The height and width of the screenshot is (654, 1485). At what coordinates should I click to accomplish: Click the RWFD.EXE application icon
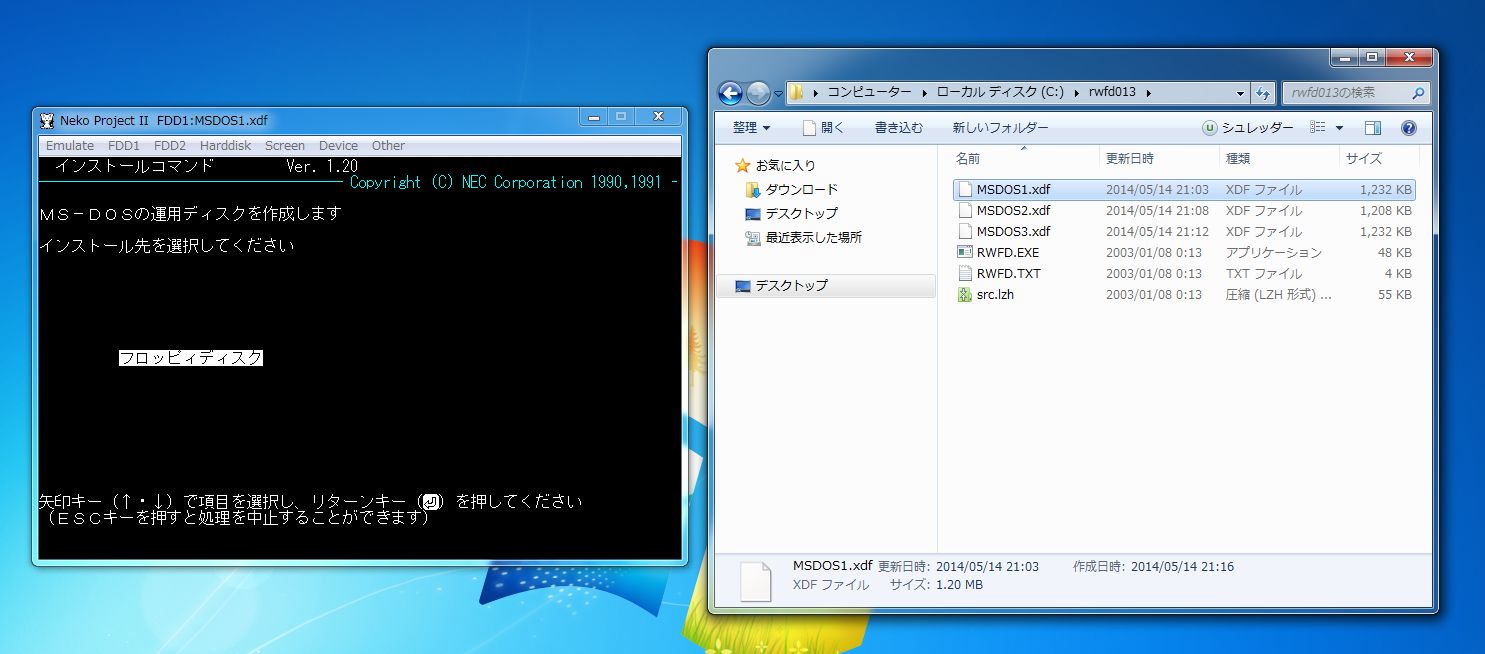tap(965, 252)
